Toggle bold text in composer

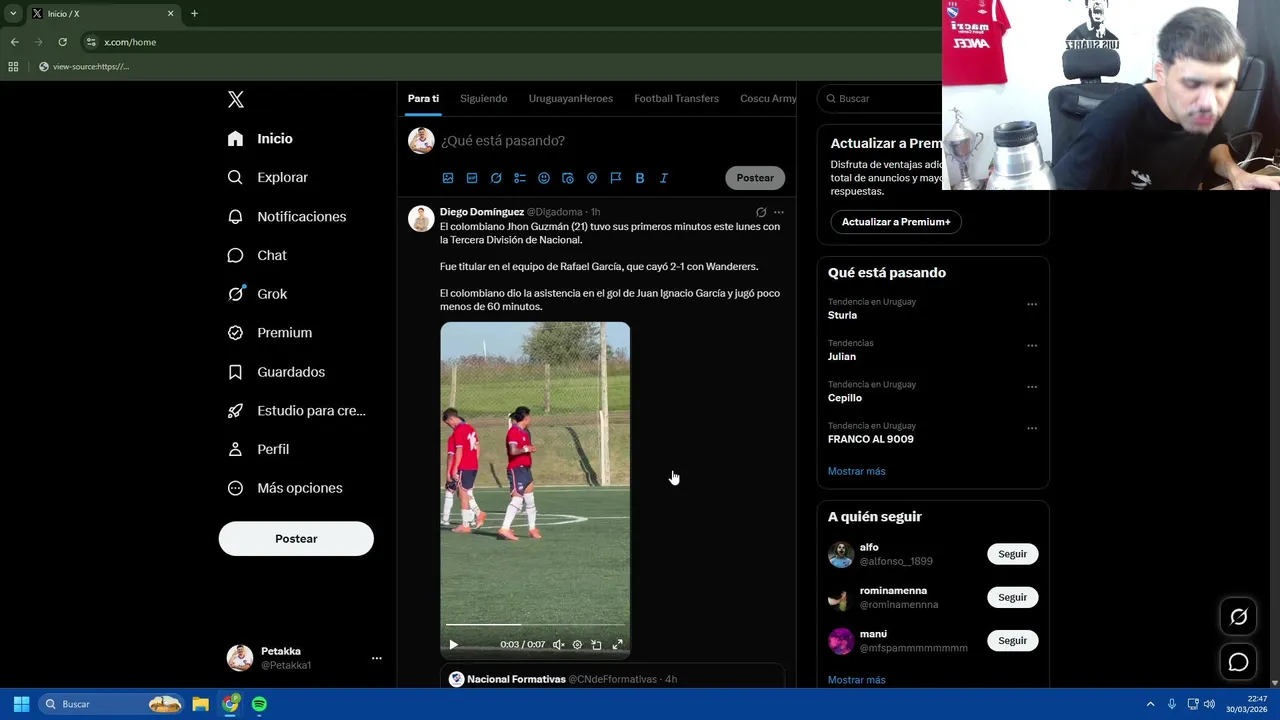tap(640, 178)
